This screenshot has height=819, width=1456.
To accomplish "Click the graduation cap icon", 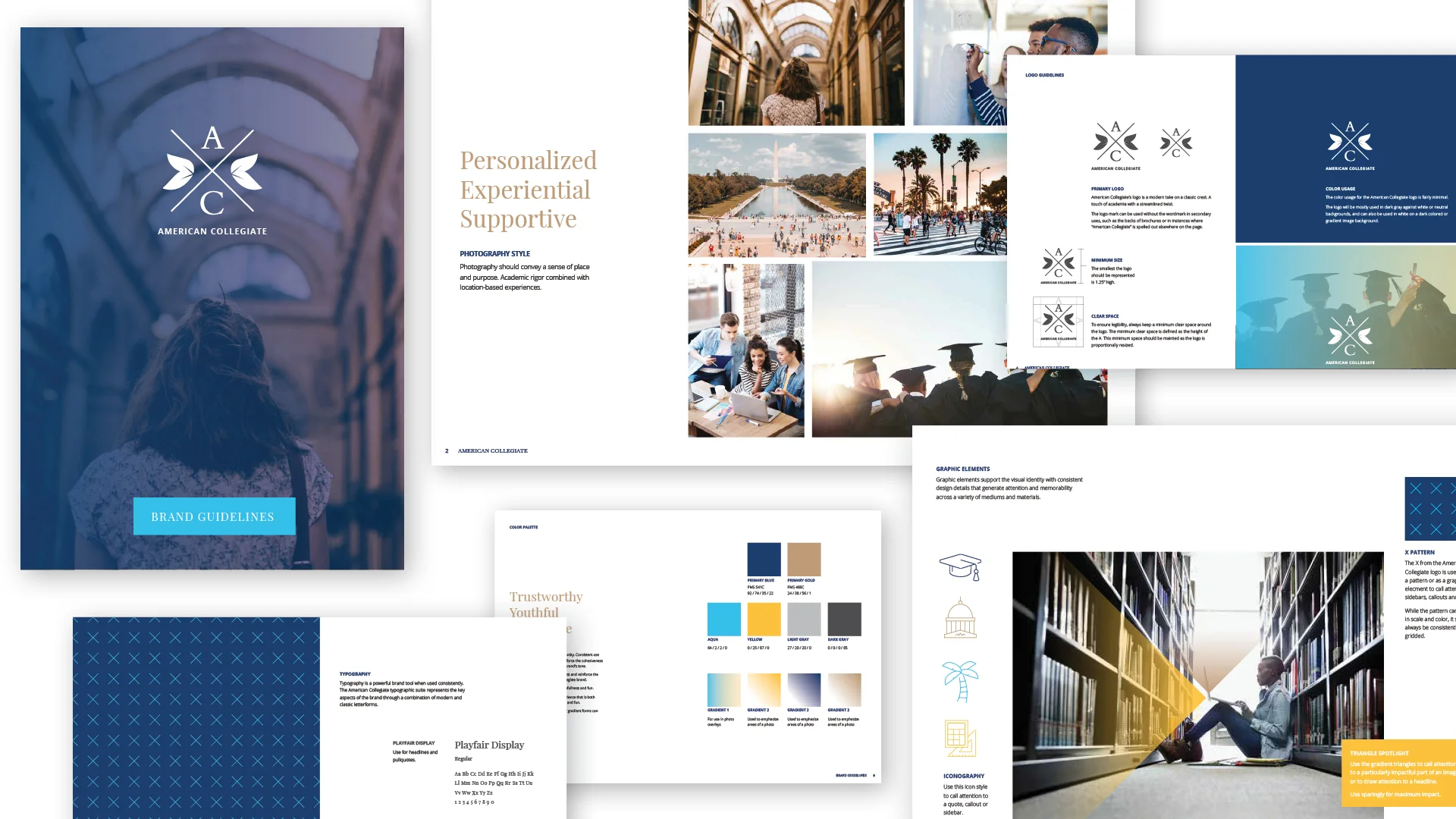I will tap(960, 566).
